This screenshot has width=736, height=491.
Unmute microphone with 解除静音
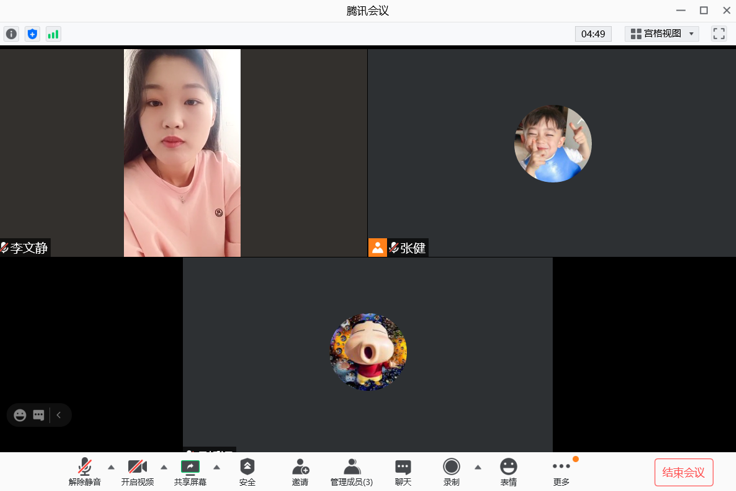point(85,472)
